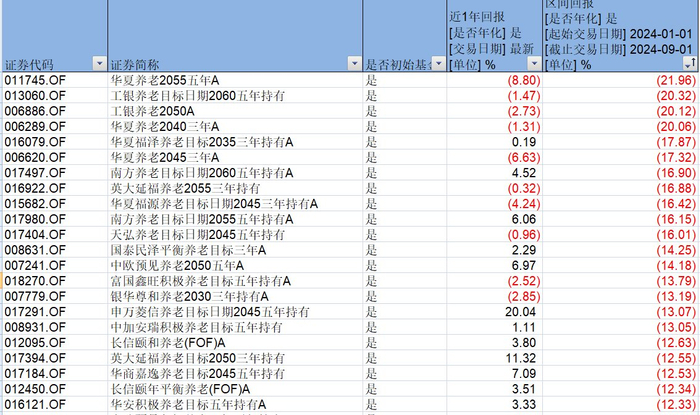This screenshot has height=415, width=700.
Task: Click fund name 国泰民泽平衡养老目标三年A
Action: point(188,250)
